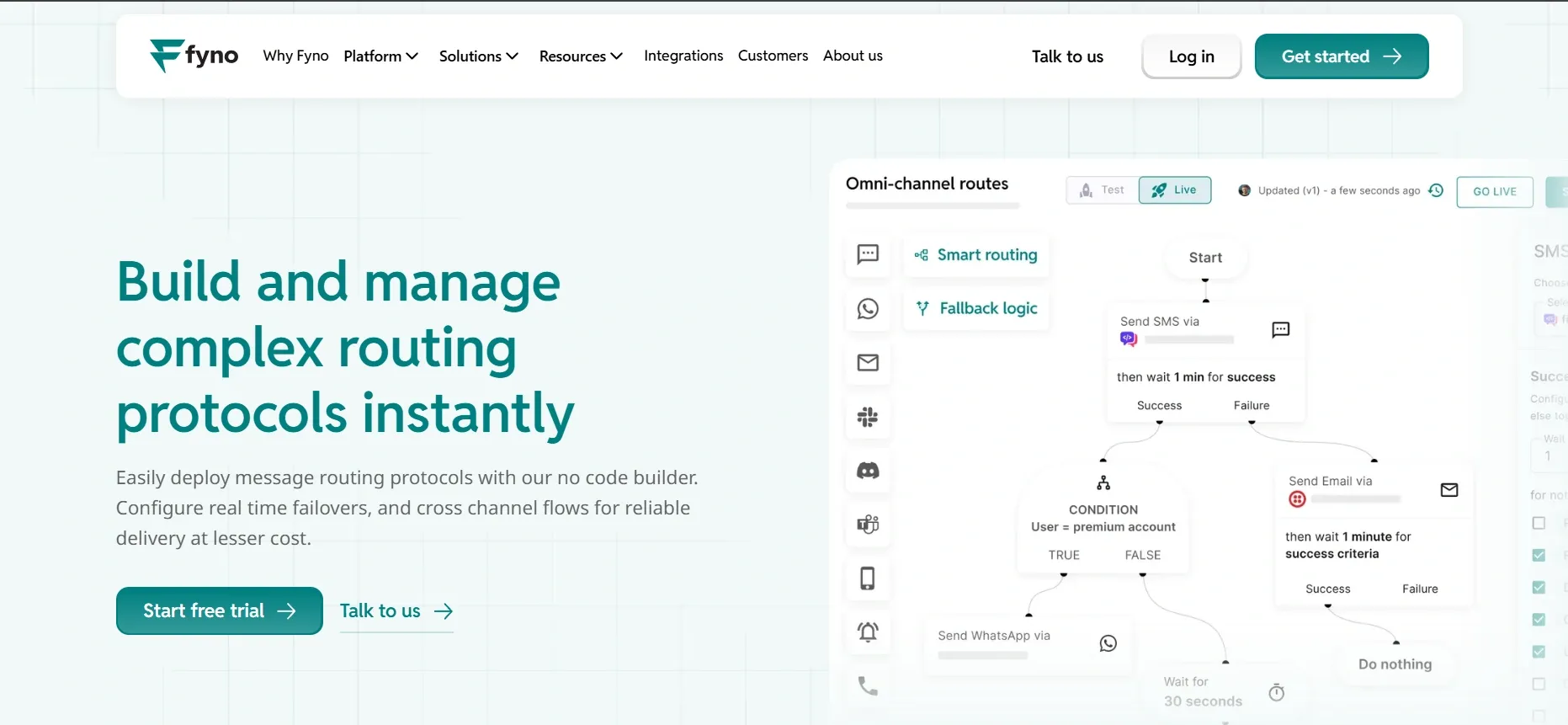Expand the Solutions dropdown menu
Viewport: 1568px width, 725px height.
pos(478,56)
